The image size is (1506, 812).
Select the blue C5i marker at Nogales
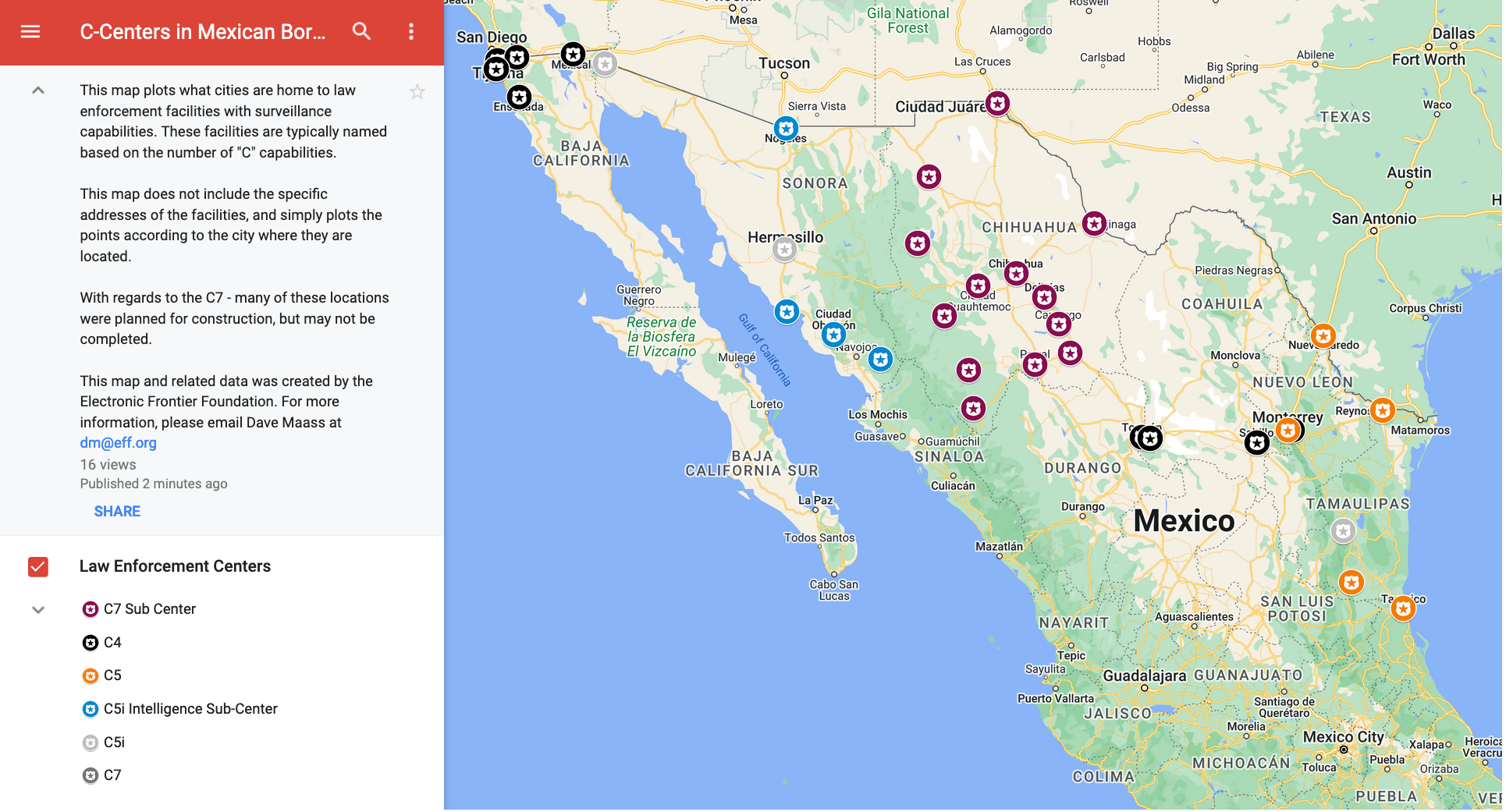point(786,128)
